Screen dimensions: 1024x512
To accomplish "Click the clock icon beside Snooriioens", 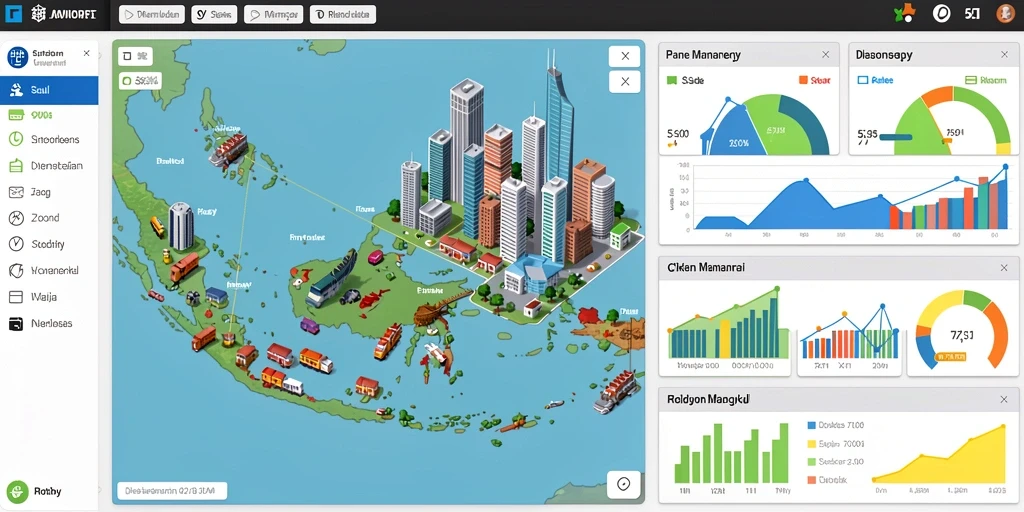I will click(16, 139).
